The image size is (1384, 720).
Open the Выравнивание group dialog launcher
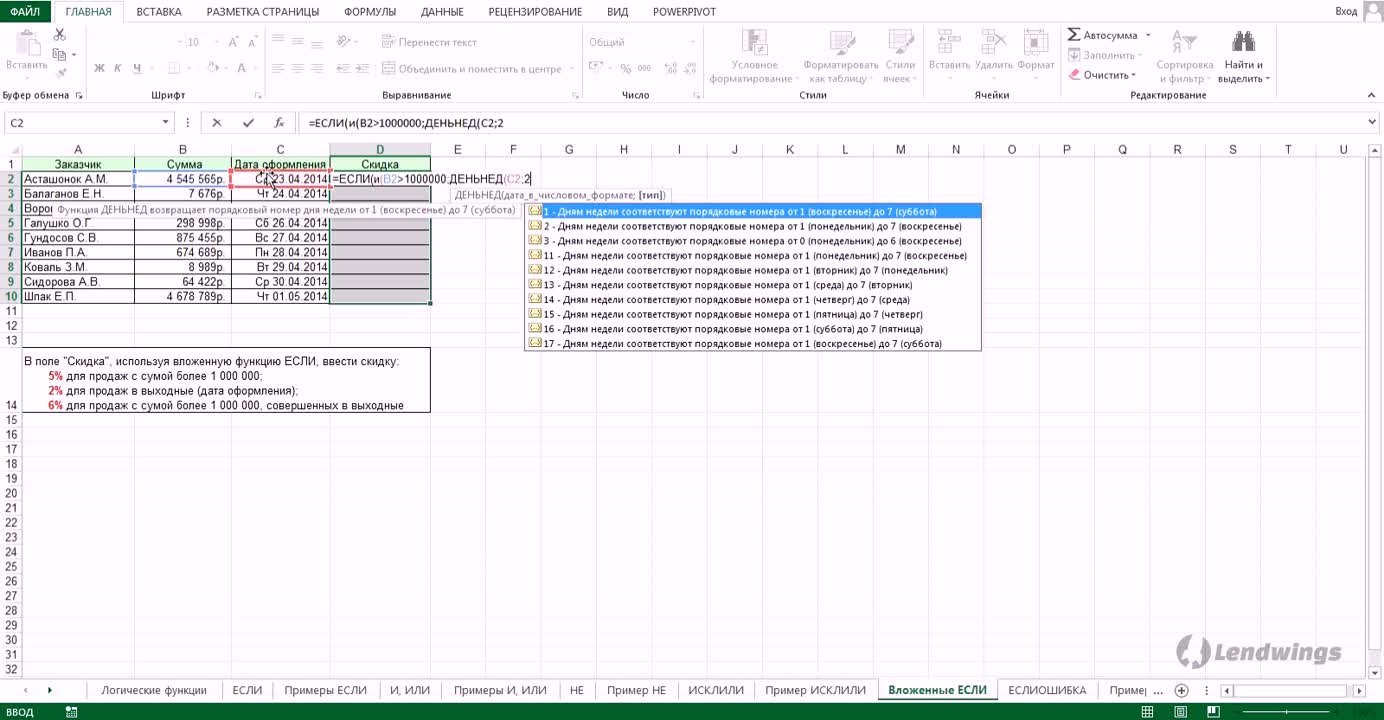pos(575,96)
